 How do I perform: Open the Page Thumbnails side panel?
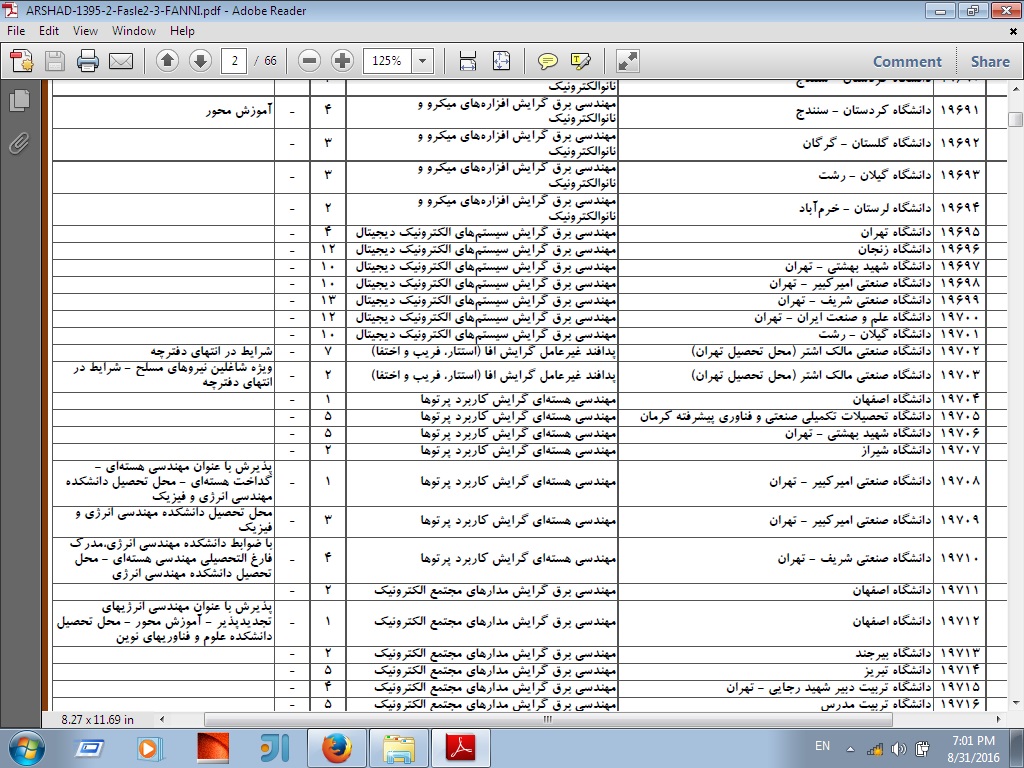(20, 100)
